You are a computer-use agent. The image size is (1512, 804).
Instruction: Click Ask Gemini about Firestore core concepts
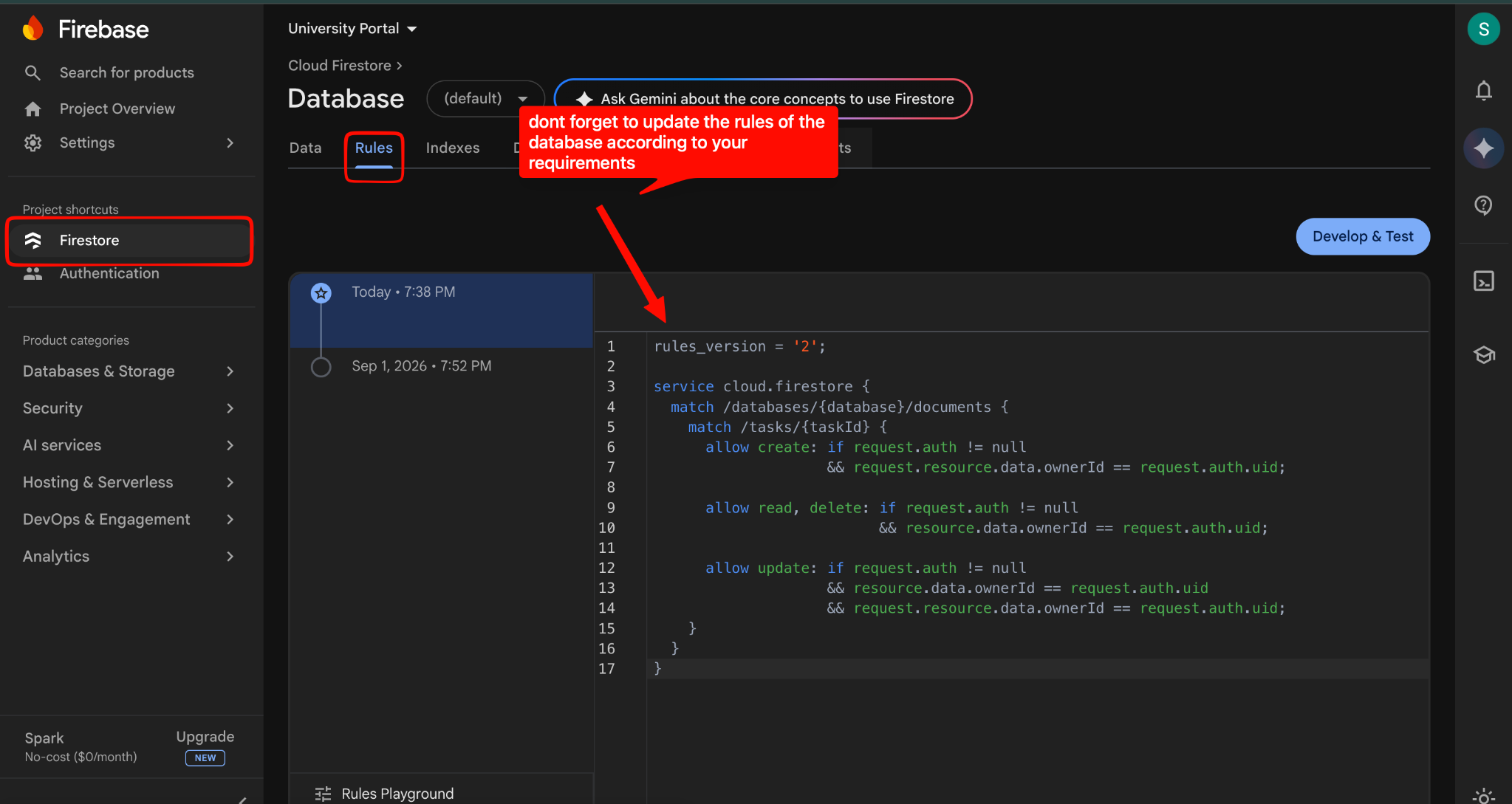(763, 99)
